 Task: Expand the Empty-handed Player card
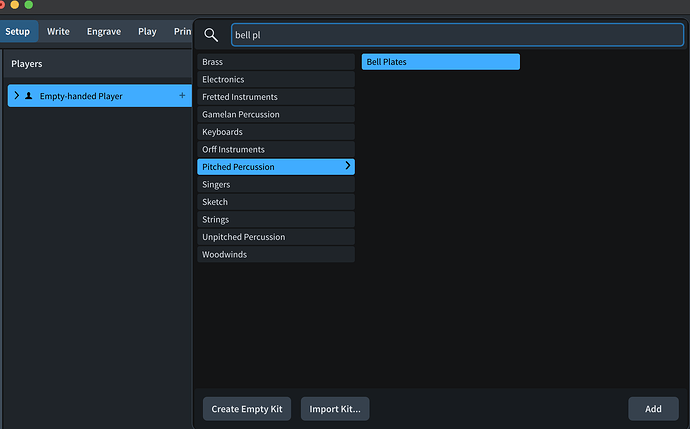pos(16,96)
